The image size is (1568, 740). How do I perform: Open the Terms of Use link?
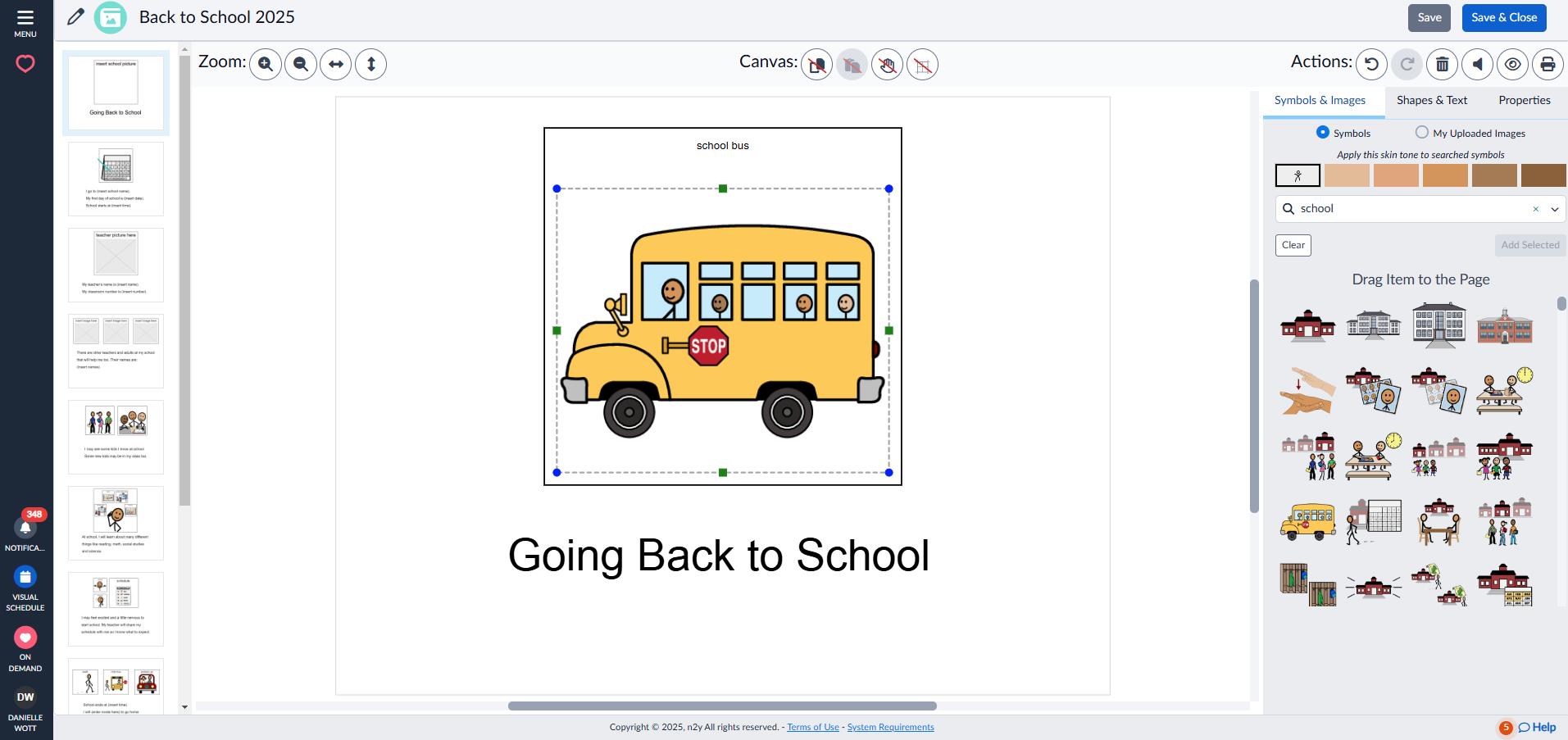[x=813, y=727]
